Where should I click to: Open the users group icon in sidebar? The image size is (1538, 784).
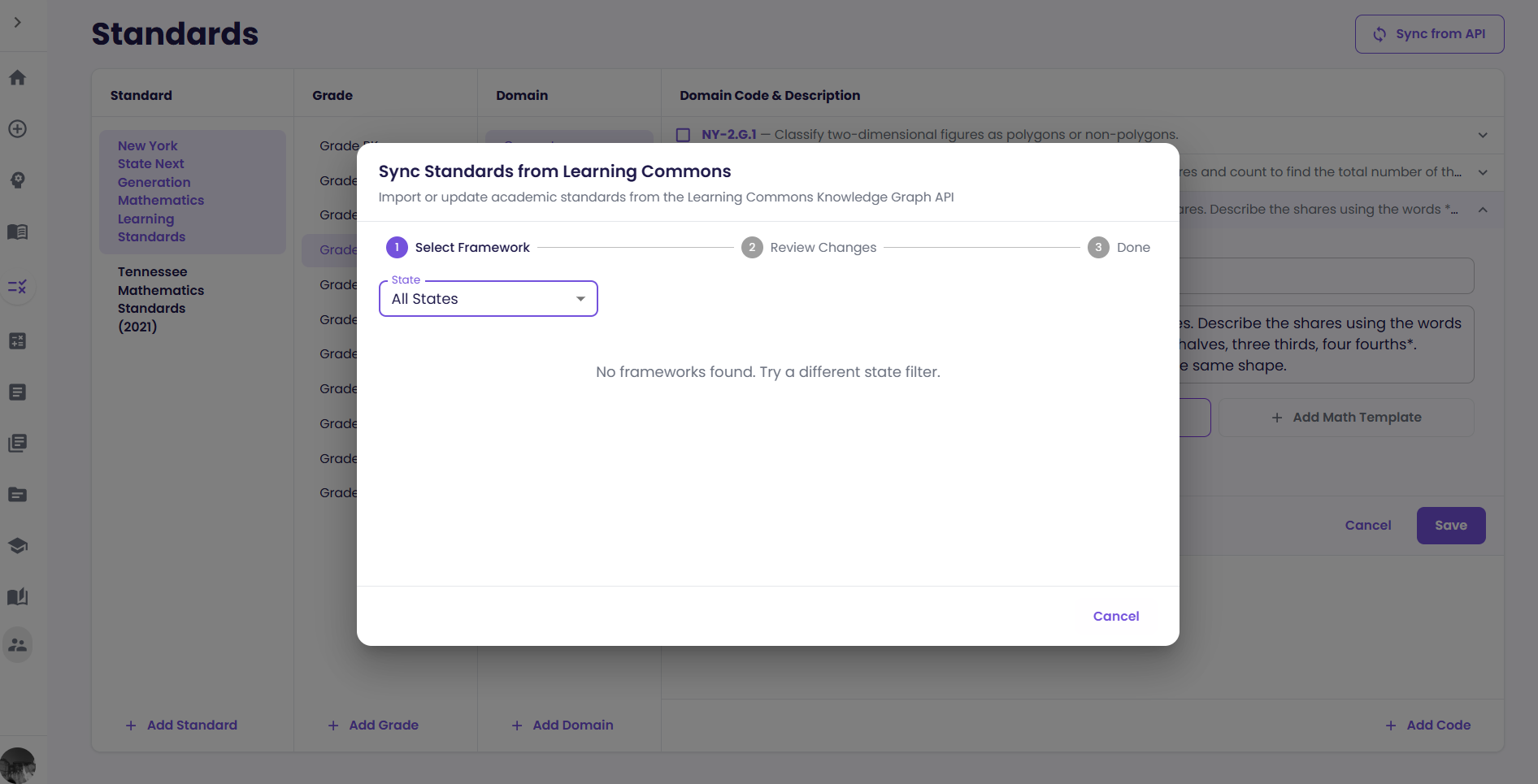coord(17,645)
